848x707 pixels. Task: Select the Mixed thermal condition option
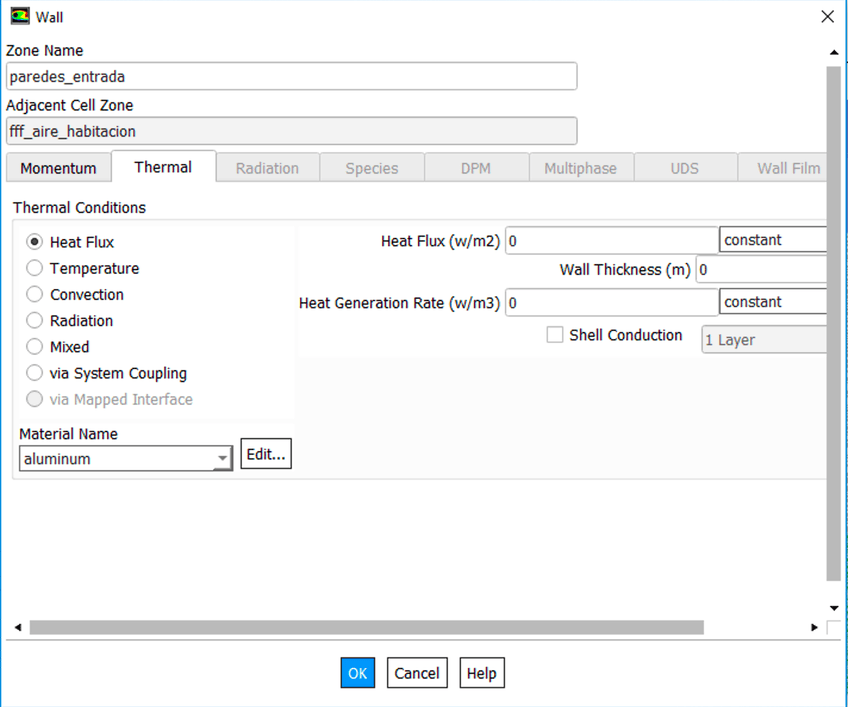pyautogui.click(x=35, y=347)
